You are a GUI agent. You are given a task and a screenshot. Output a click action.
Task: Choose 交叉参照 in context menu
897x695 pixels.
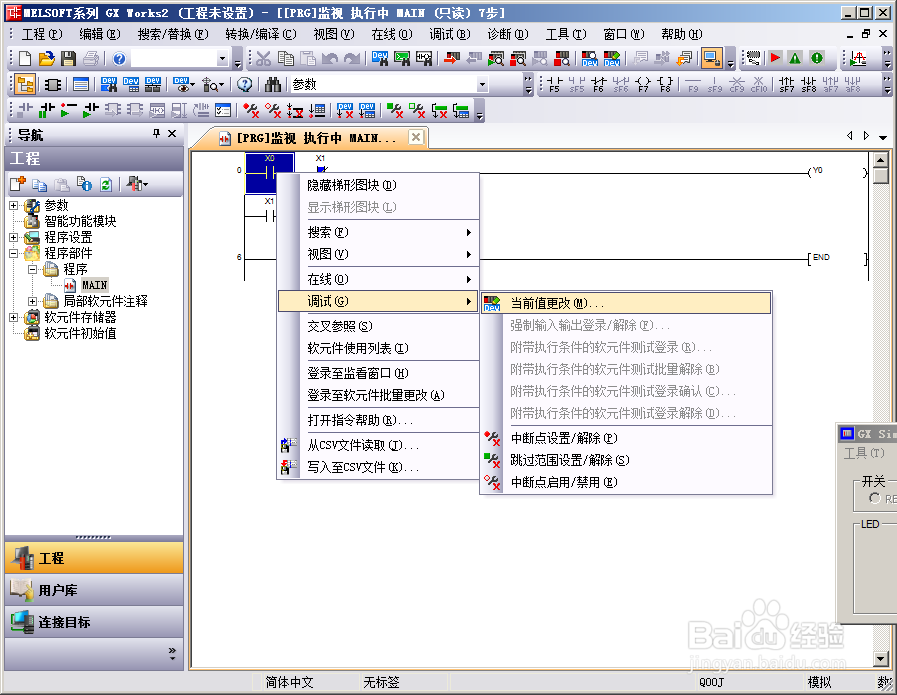coord(378,326)
